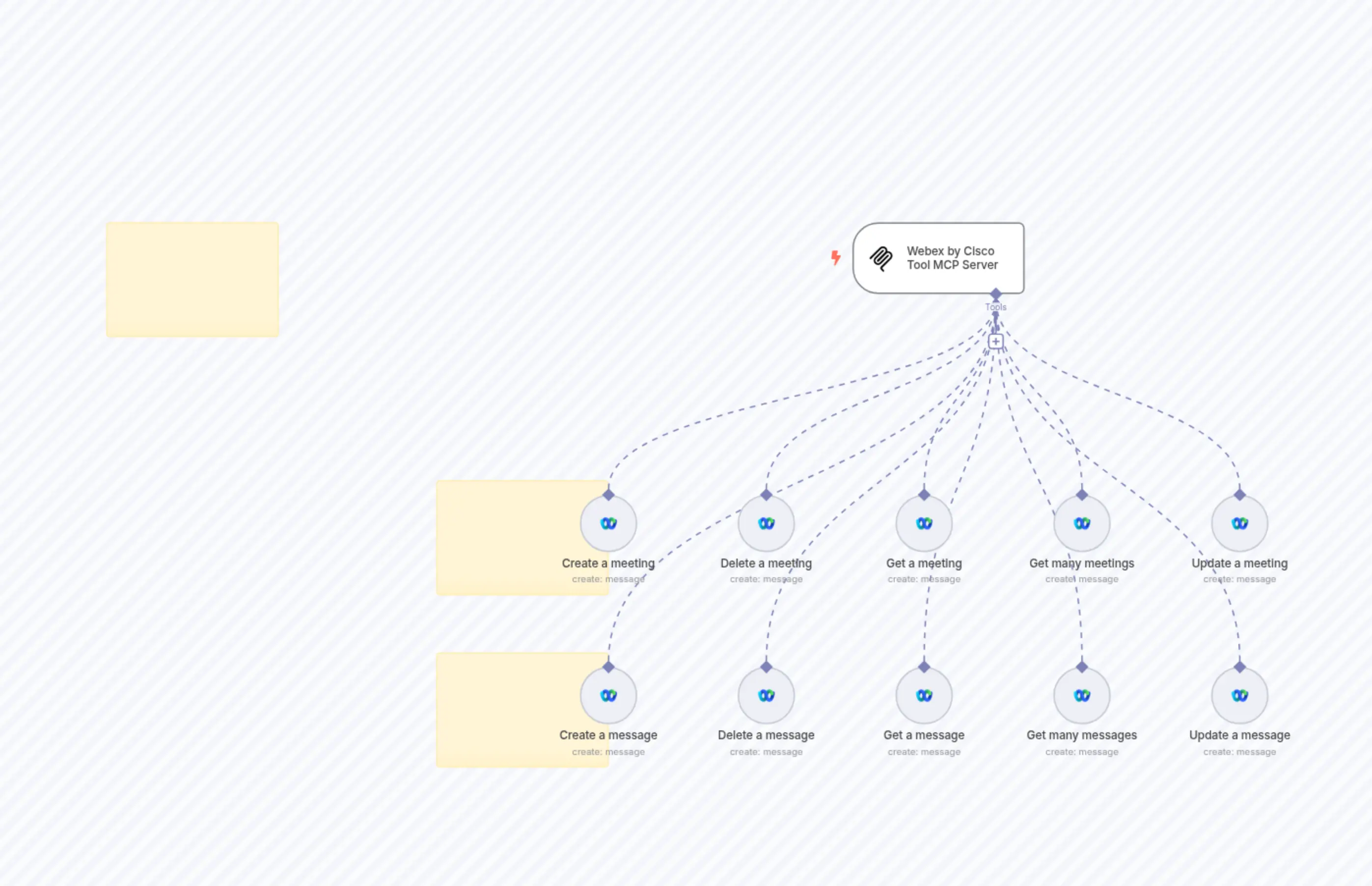
Task: Click the plus button below the Tools connector
Action: [x=996, y=341]
